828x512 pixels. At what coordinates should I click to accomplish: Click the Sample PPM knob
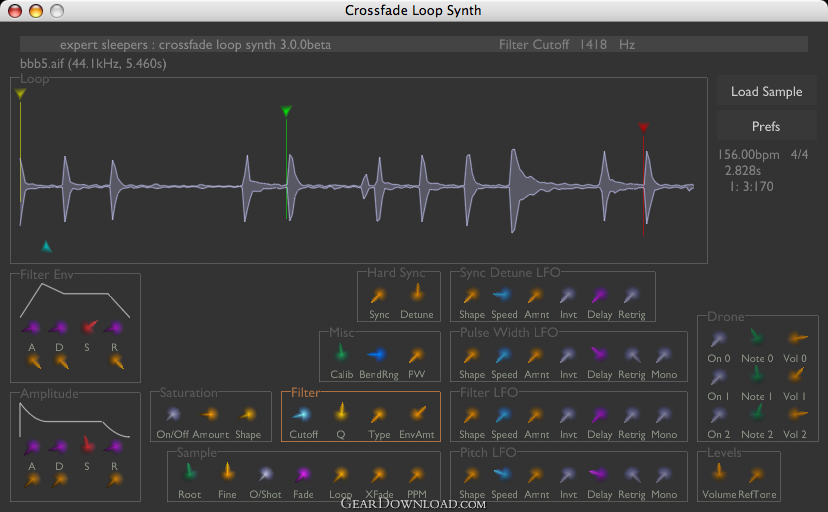[x=416, y=475]
